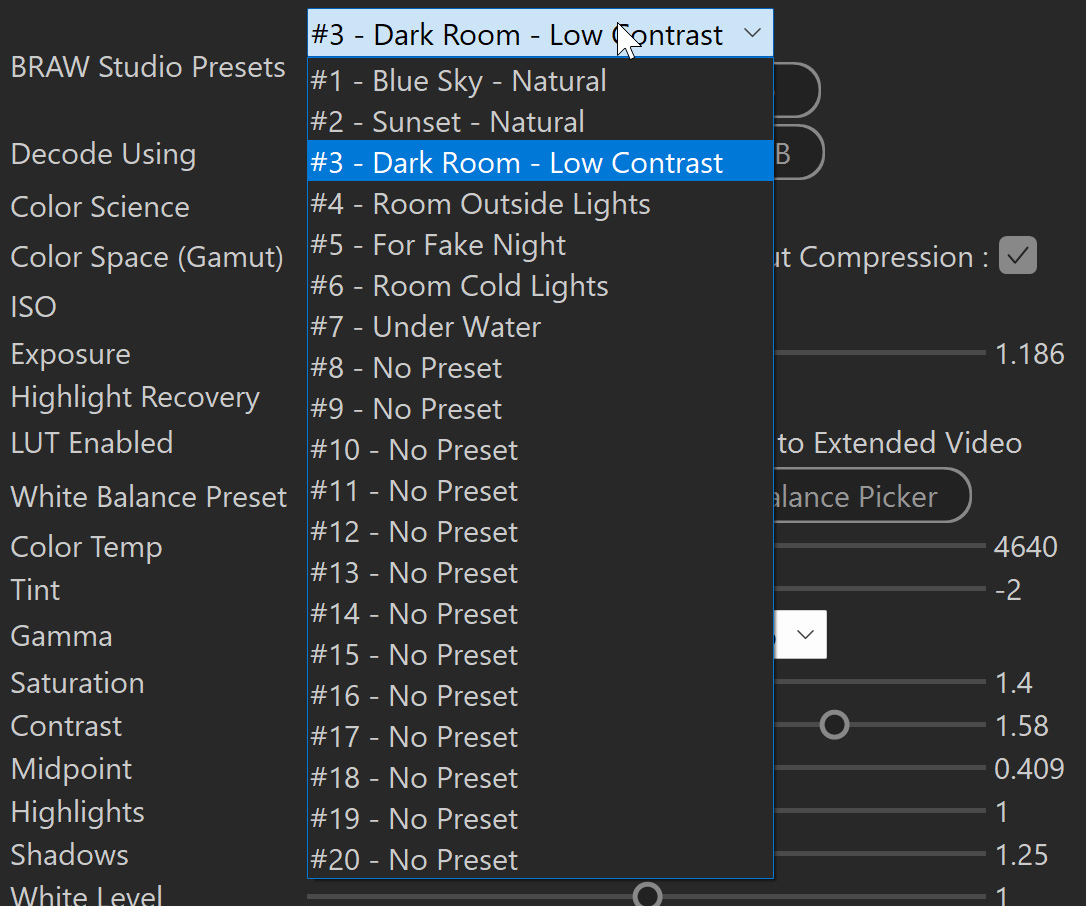Collapse the preset dropdown via its chevron
Image resolution: width=1086 pixels, height=906 pixels.
(x=752, y=32)
